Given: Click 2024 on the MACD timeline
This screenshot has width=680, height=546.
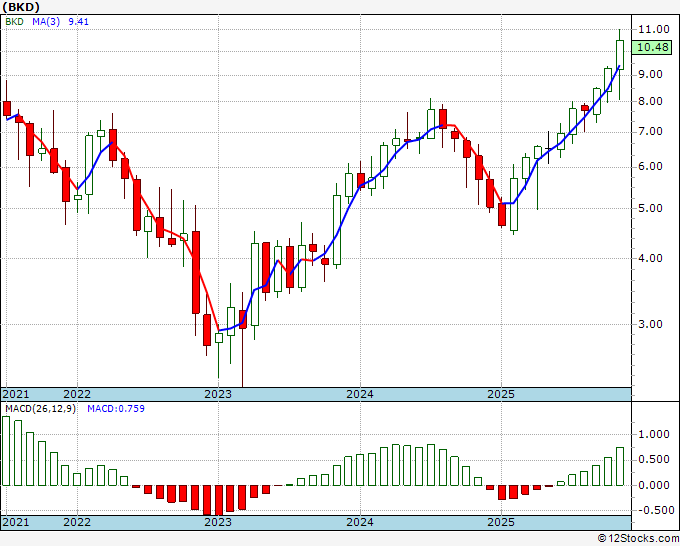Looking at the screenshot, I should (360, 522).
